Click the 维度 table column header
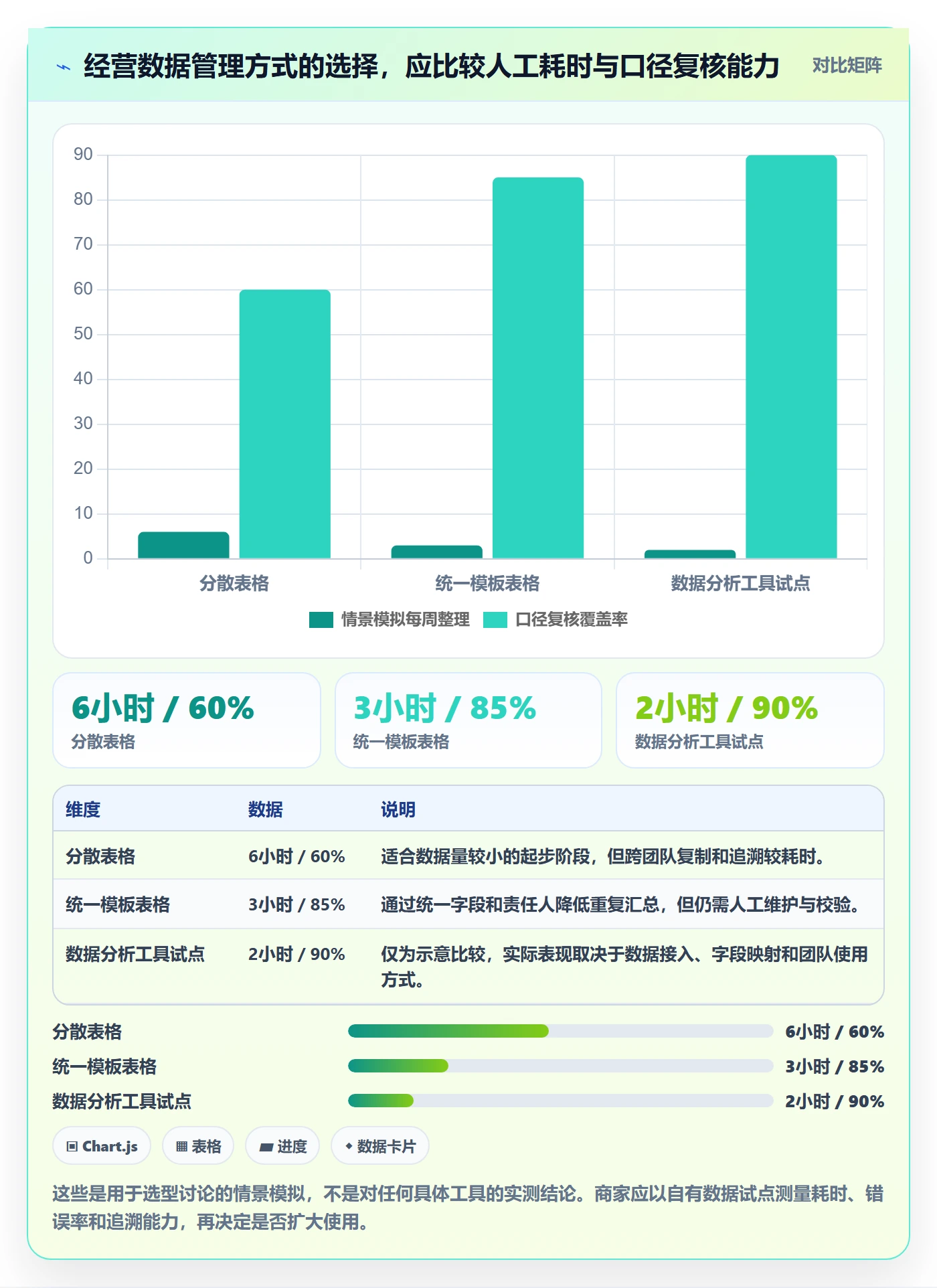This screenshot has height=1288, width=937. click(83, 809)
